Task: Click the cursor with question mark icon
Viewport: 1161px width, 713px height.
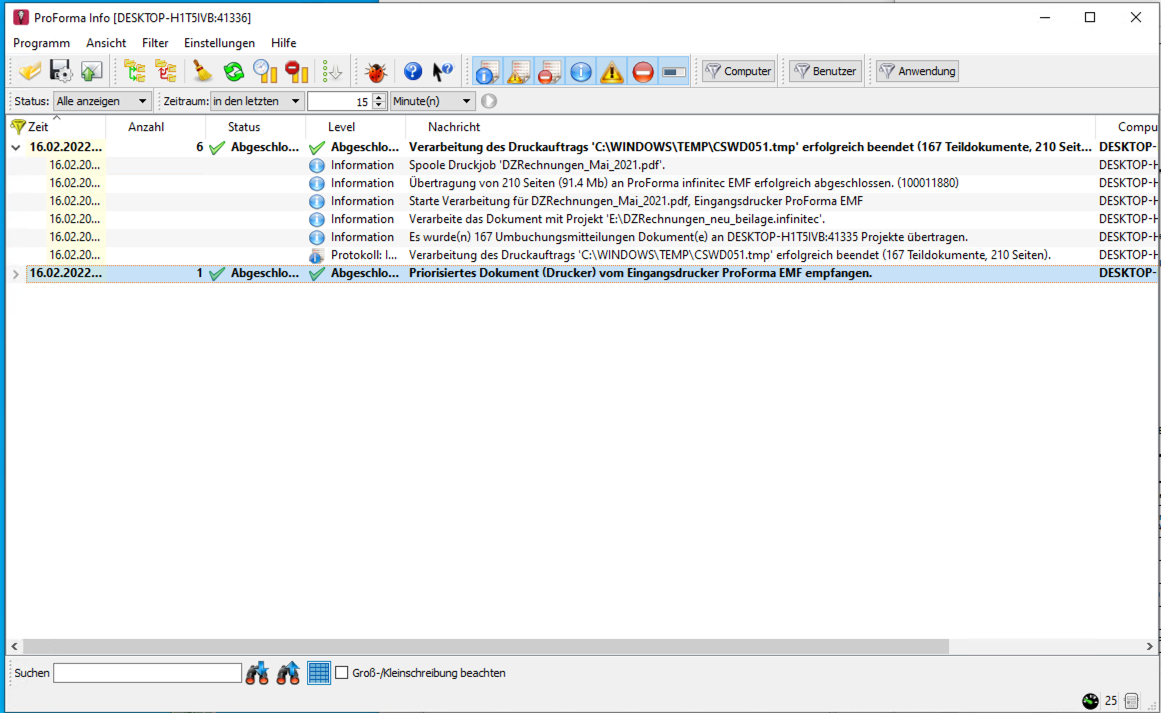Action: 443,71
